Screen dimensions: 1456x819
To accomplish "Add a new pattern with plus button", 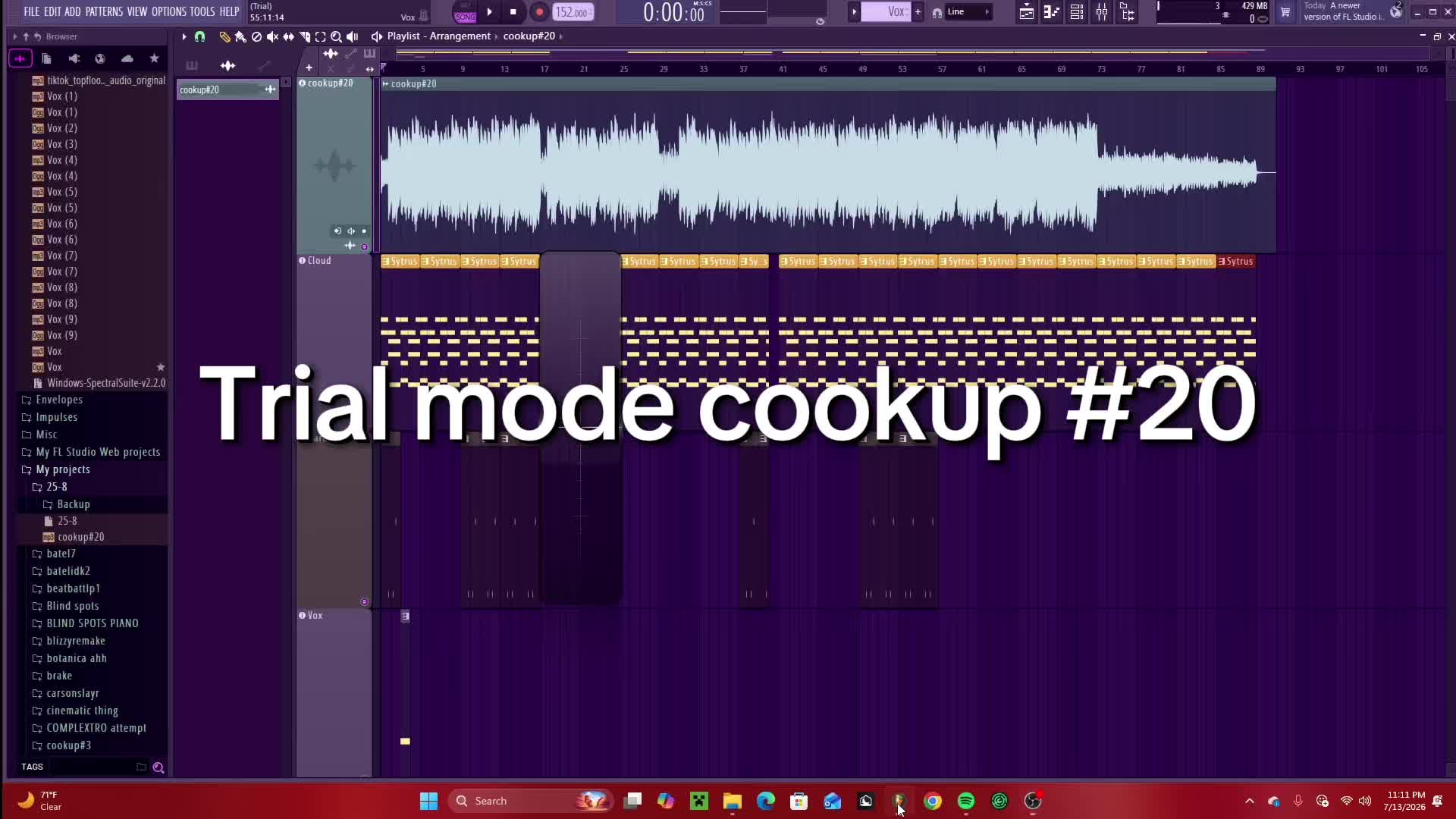I will click(x=918, y=12).
